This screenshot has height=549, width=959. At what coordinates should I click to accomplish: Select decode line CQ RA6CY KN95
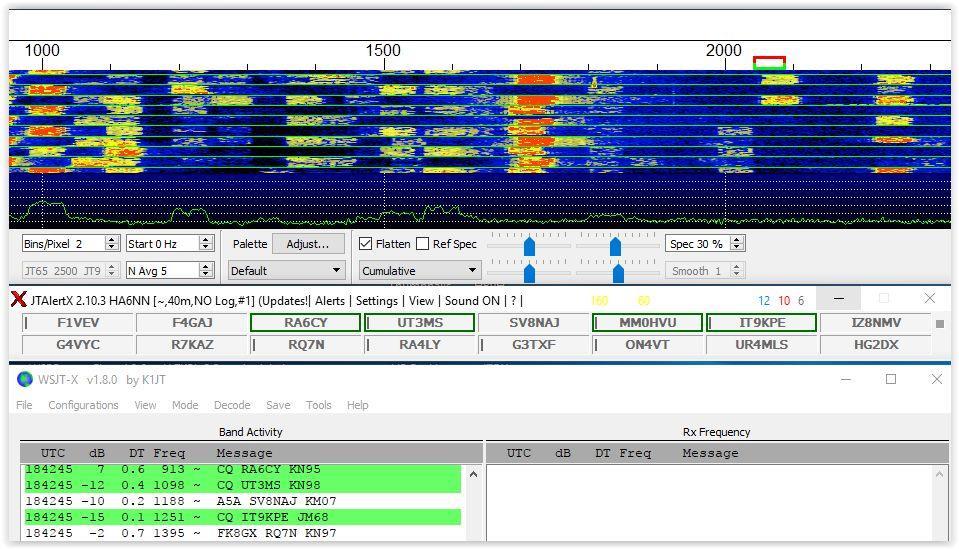click(x=242, y=470)
